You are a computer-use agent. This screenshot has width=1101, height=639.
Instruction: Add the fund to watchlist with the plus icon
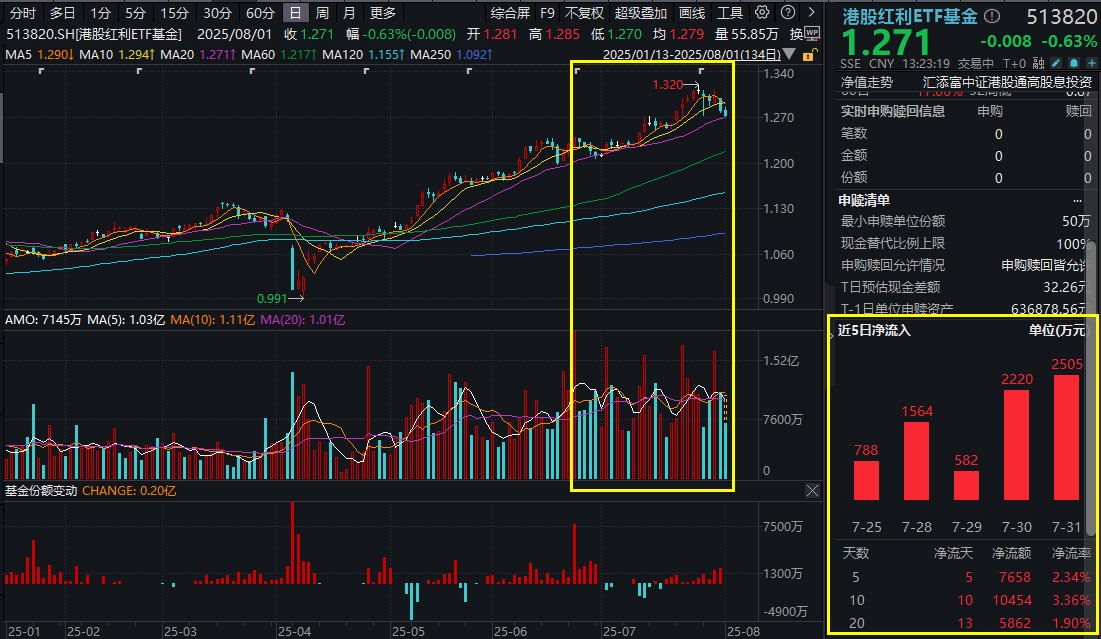[1091, 63]
